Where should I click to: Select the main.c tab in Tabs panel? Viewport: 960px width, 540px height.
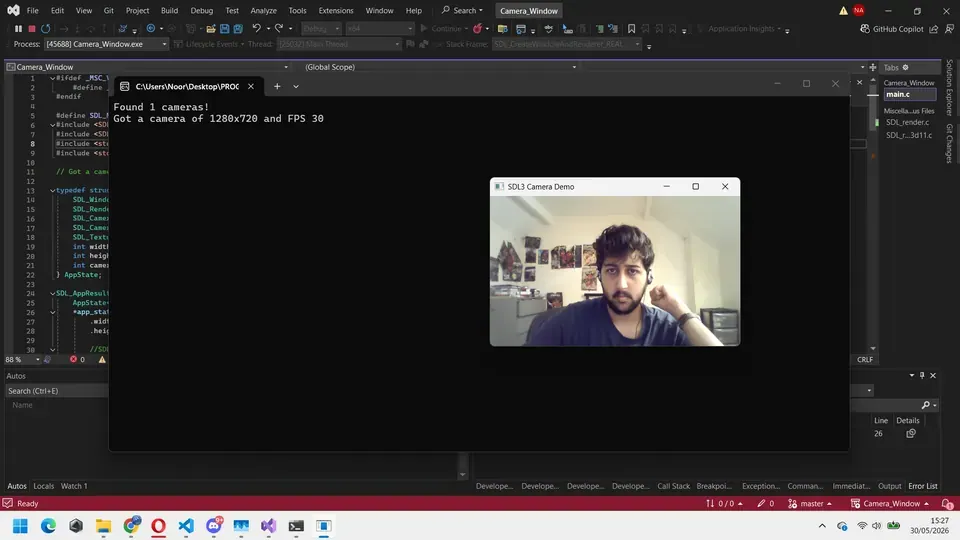click(910, 94)
